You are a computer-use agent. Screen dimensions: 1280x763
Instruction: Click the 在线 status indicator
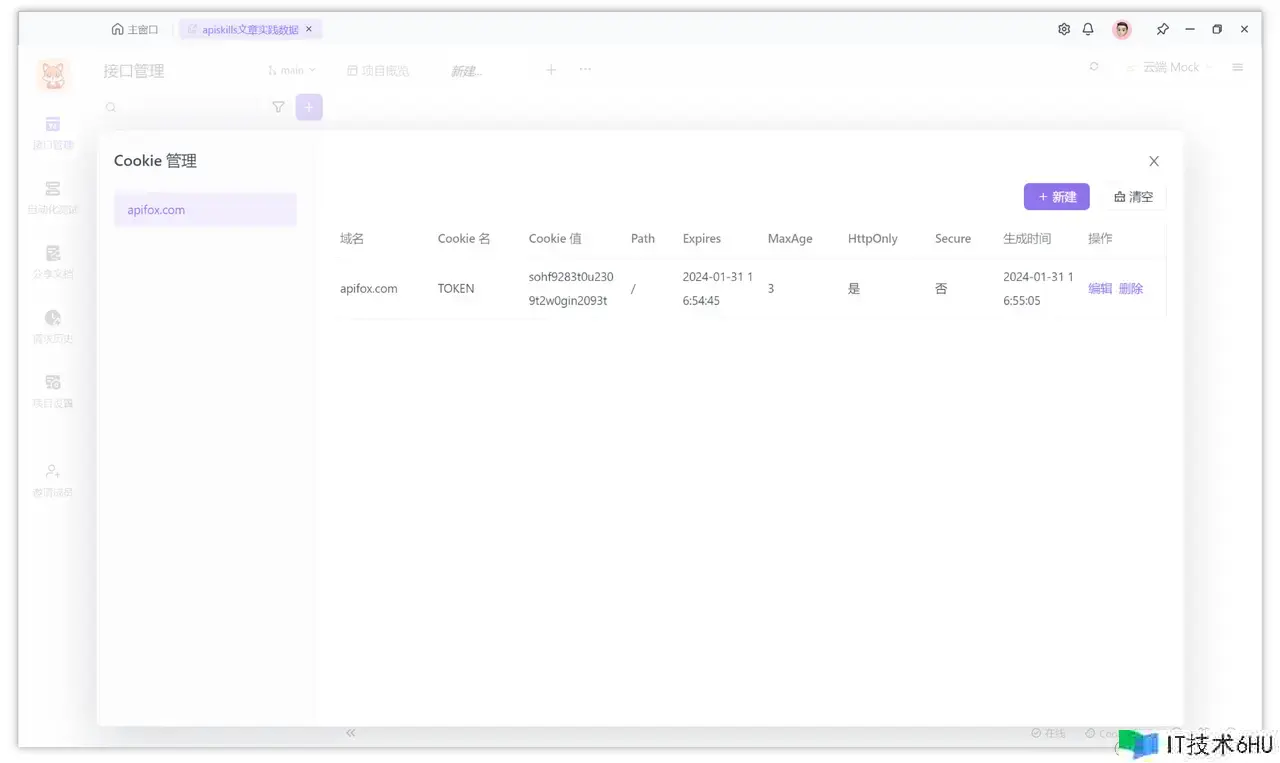(1048, 733)
